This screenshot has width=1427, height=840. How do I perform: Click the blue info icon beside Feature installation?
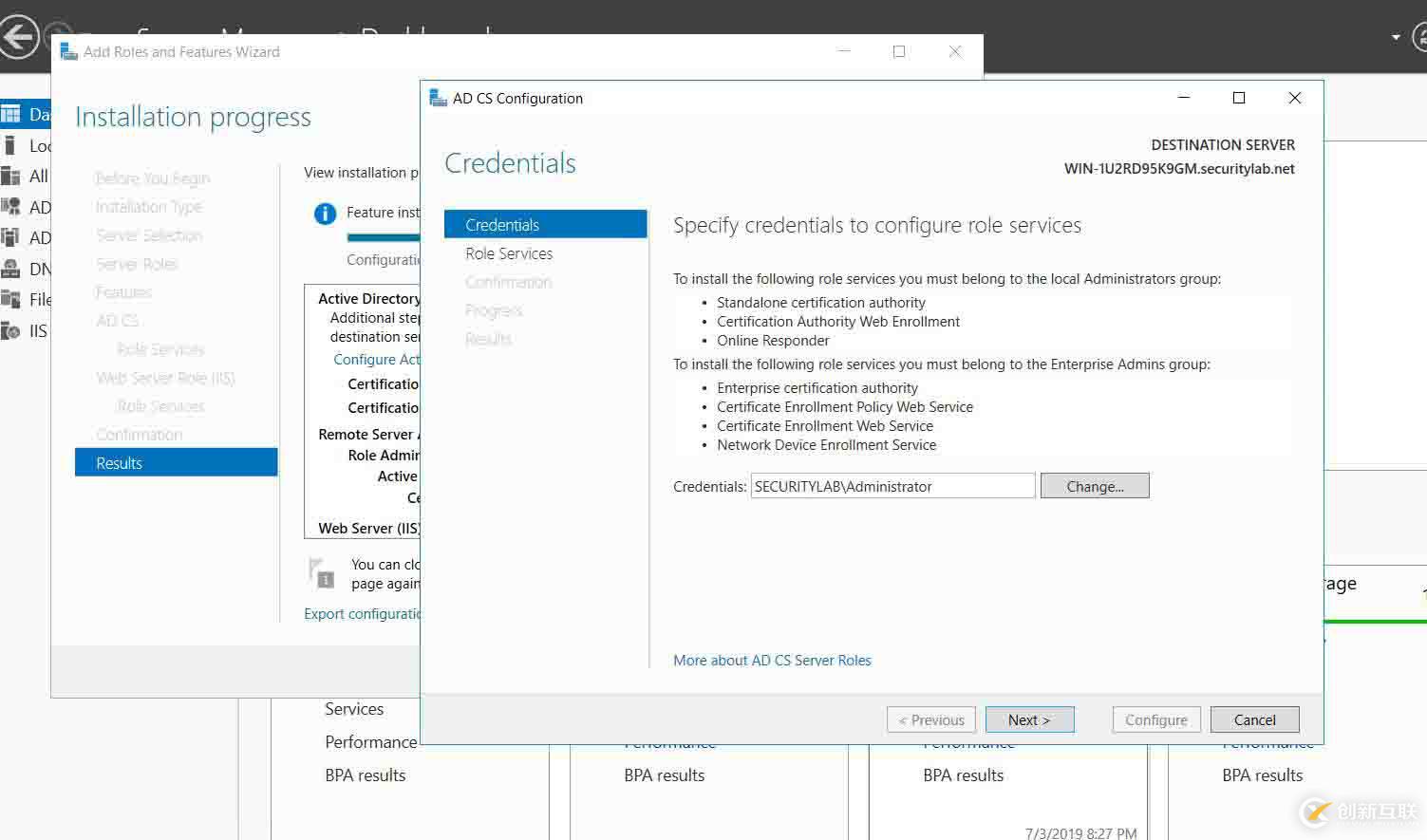[325, 214]
